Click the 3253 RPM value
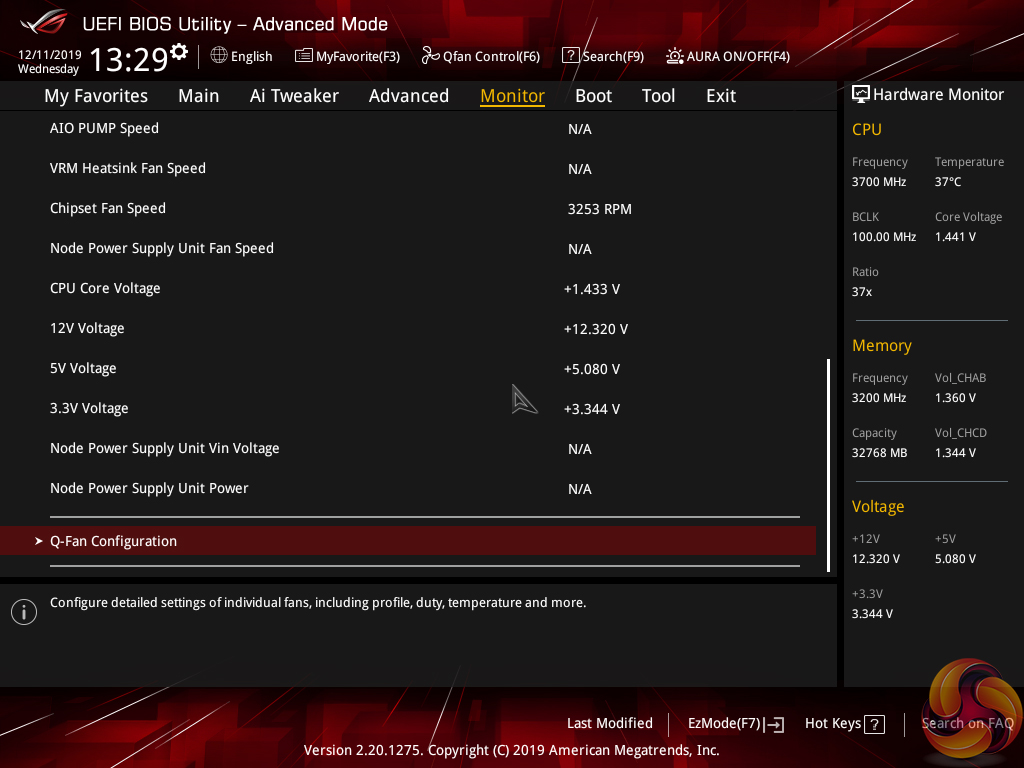Screen dimensions: 1024x768 click(600, 209)
